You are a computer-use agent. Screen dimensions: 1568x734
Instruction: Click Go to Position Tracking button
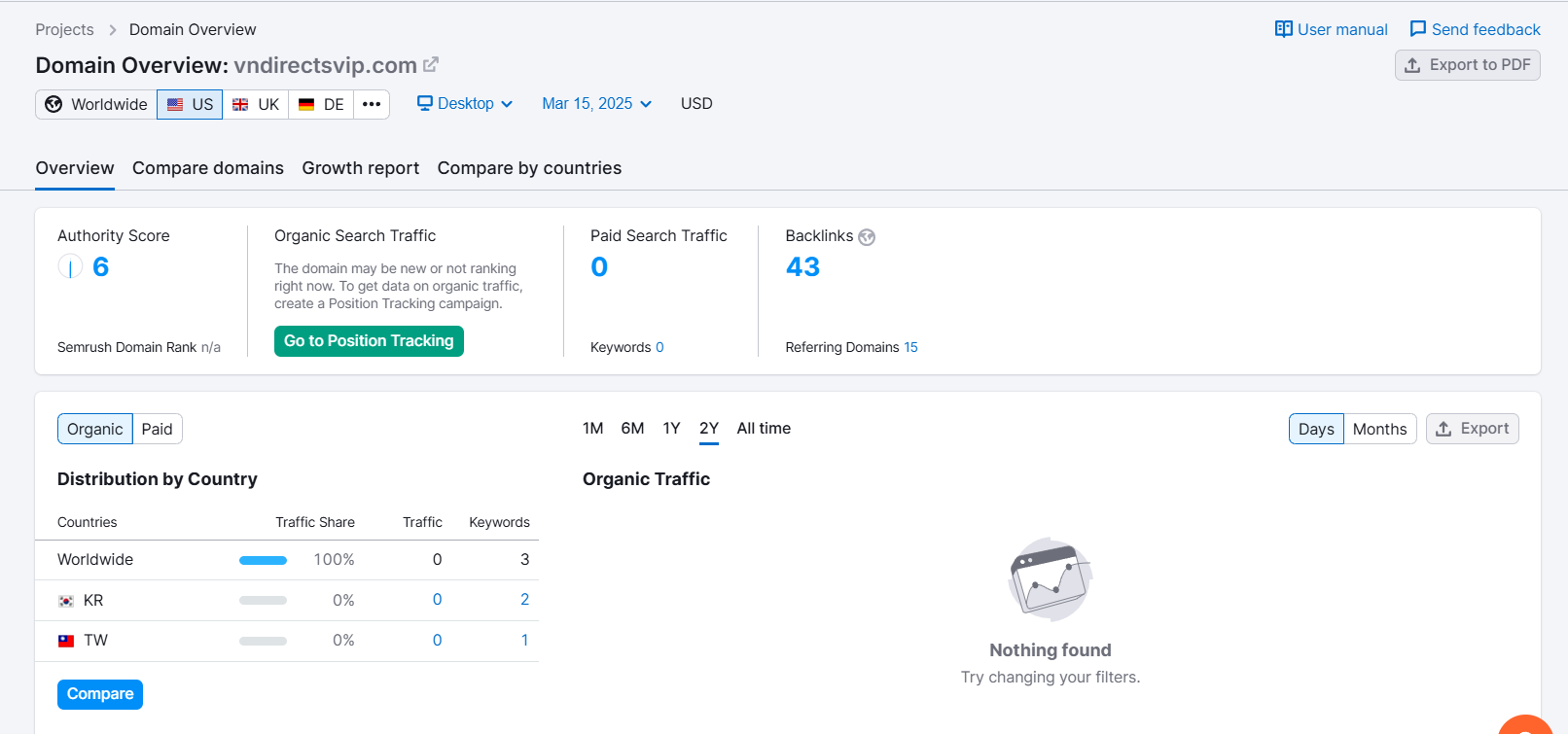tap(369, 341)
